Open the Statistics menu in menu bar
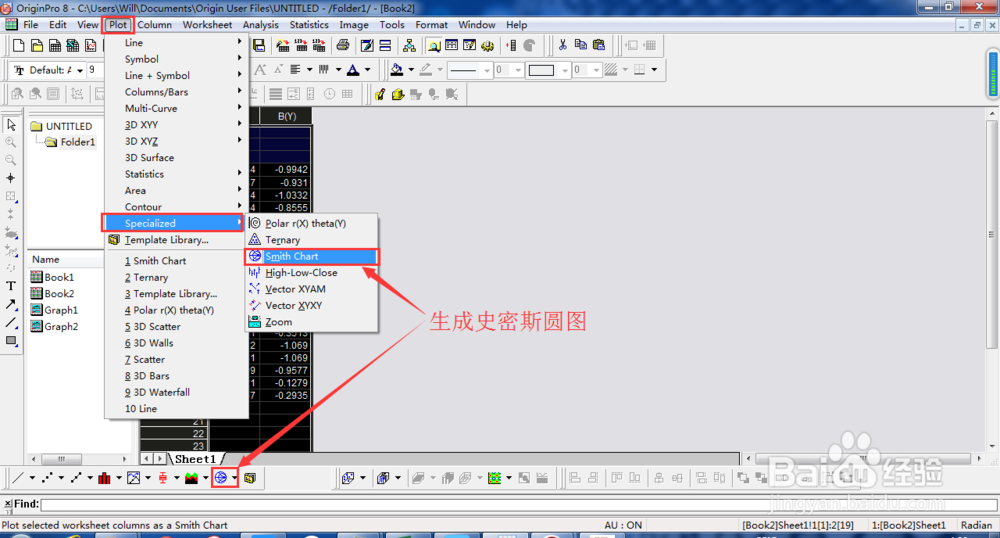Screen dimensions: 1000x538 coord(309,25)
